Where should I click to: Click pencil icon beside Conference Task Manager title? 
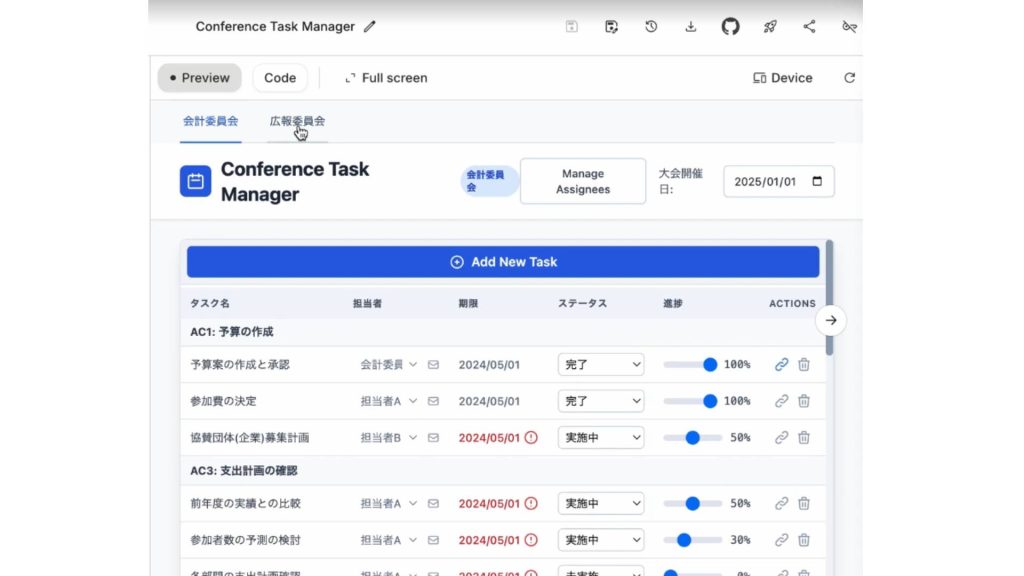[370, 27]
